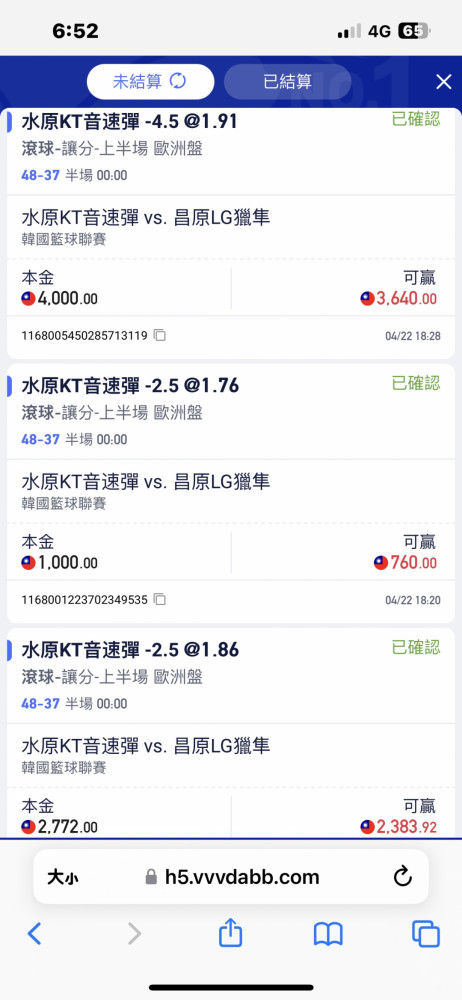
Task: Tap refresh icon on 未結算 tab
Action: coord(177,82)
